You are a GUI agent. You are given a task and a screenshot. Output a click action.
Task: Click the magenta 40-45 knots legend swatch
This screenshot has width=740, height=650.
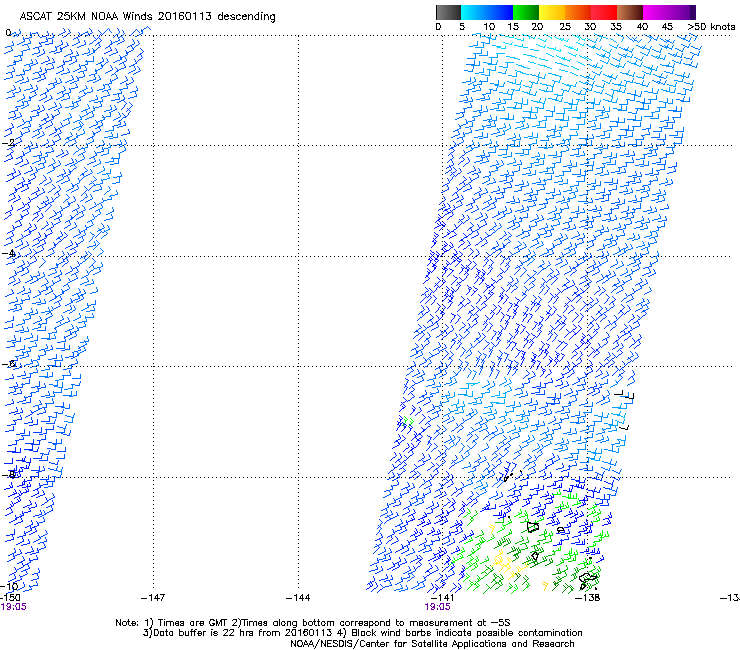pyautogui.click(x=656, y=12)
